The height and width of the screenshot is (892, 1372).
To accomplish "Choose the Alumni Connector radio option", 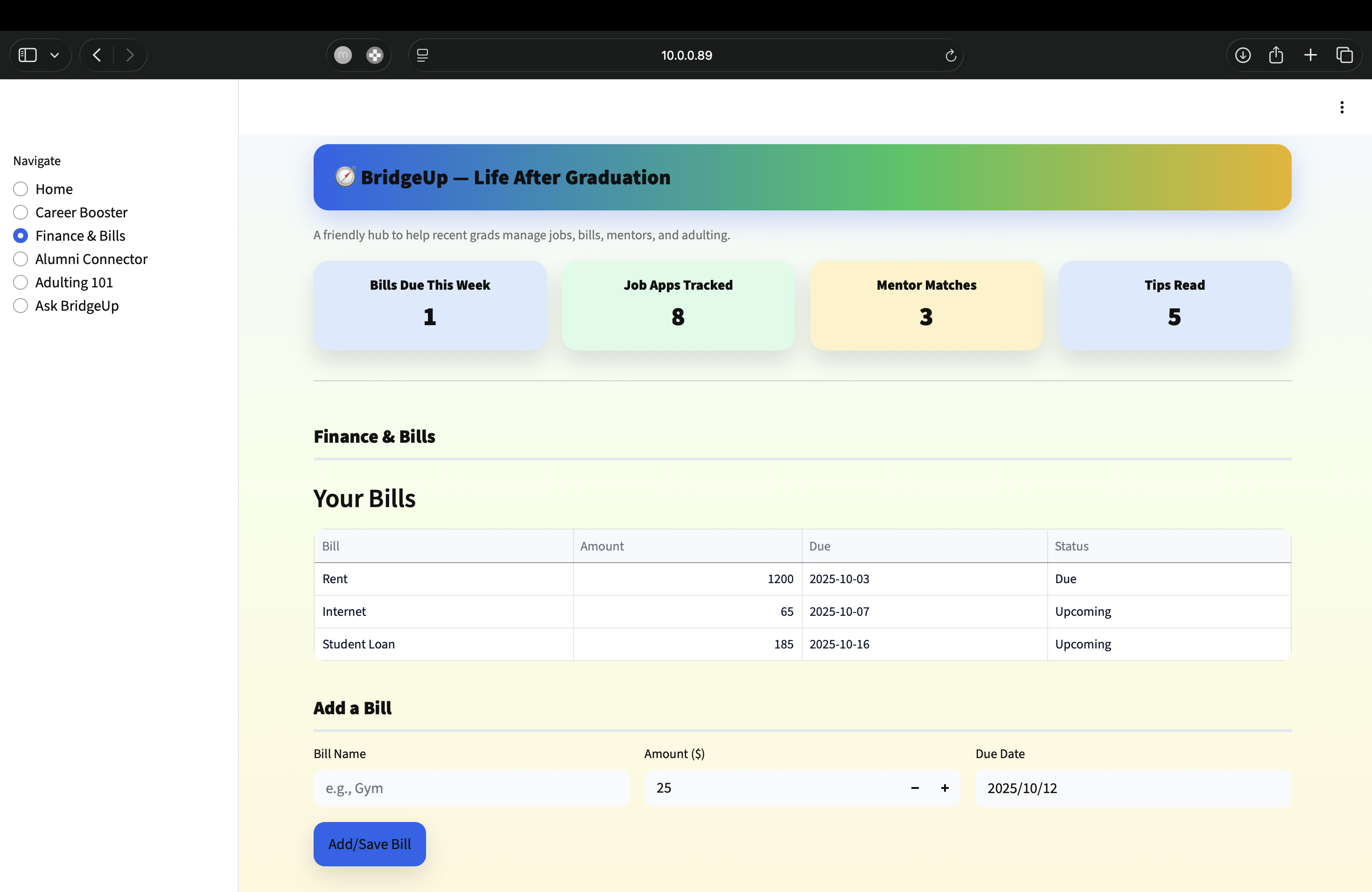I will click(21, 259).
